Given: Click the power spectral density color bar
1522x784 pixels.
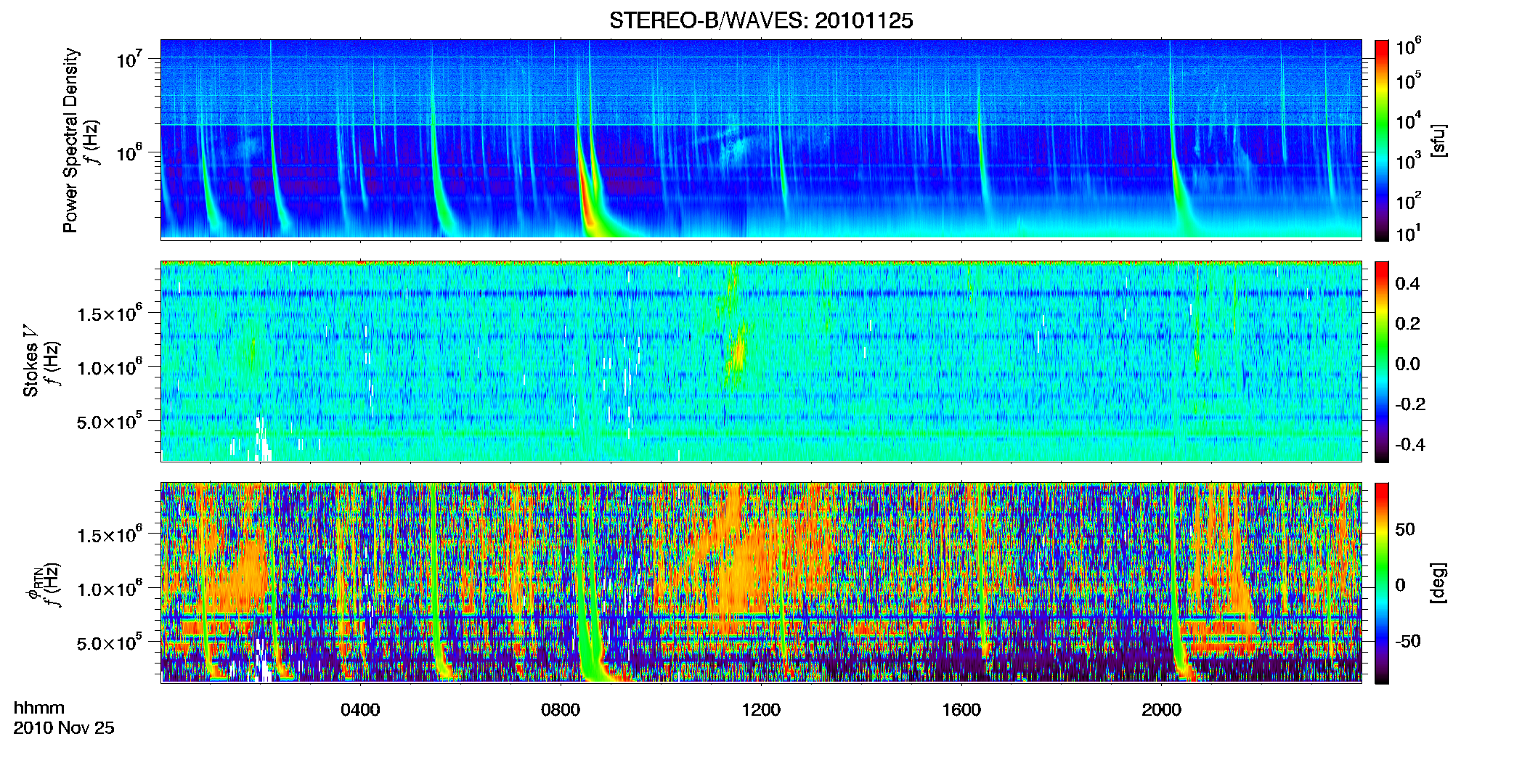Looking at the screenshot, I should (x=1382, y=140).
